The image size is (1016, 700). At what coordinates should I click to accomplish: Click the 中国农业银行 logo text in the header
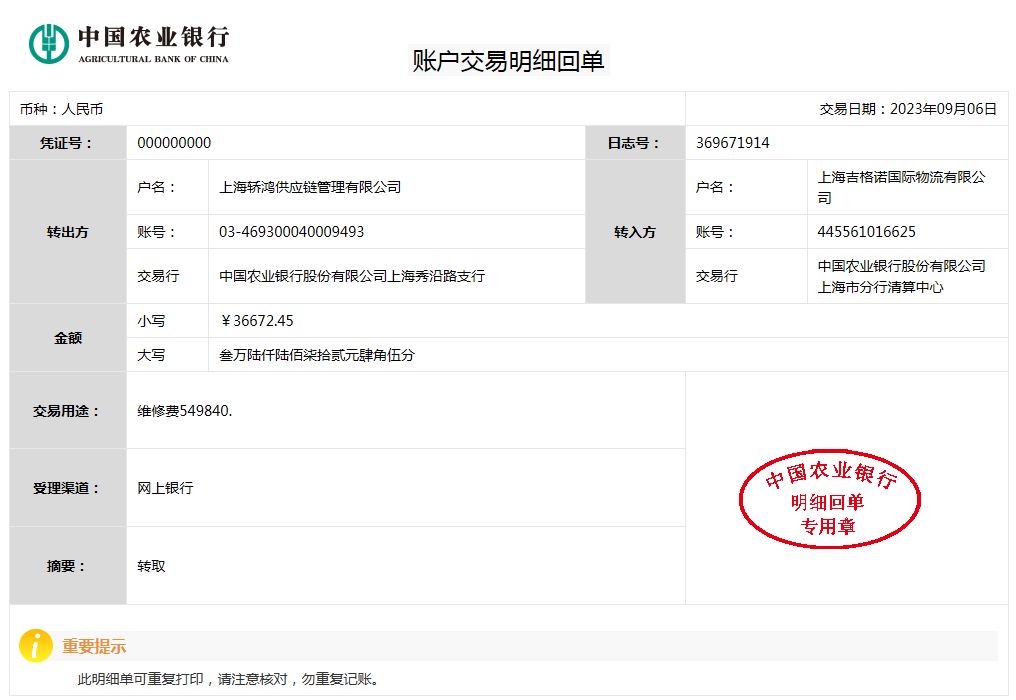153,38
